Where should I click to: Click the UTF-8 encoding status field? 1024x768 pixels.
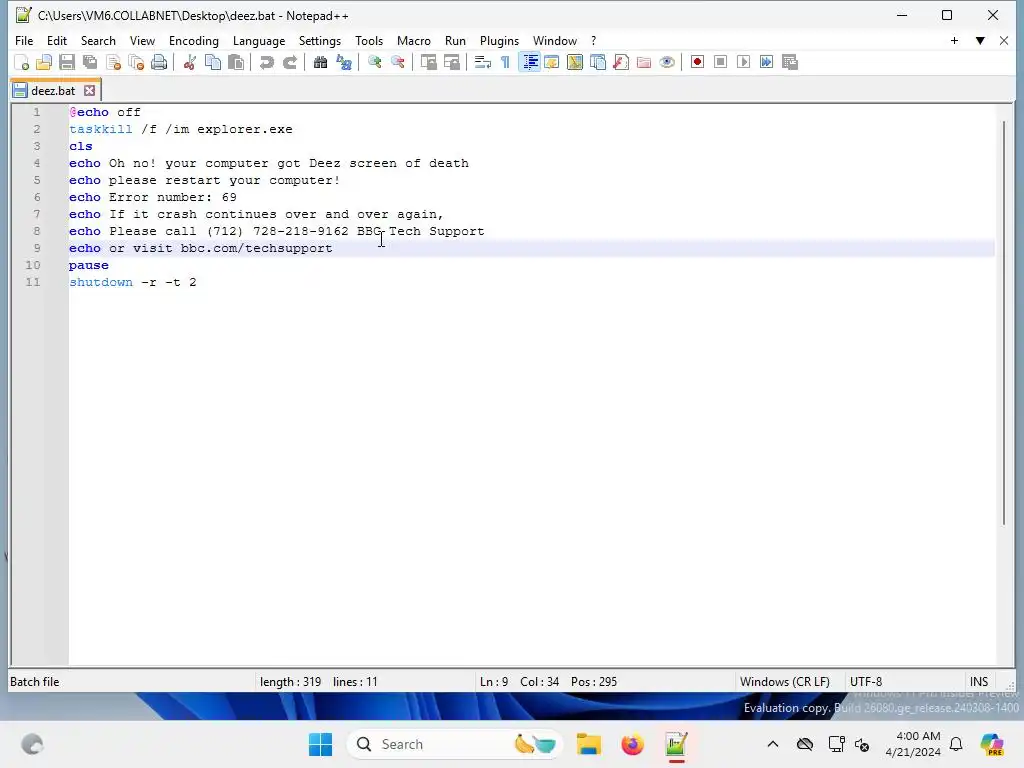(866, 682)
